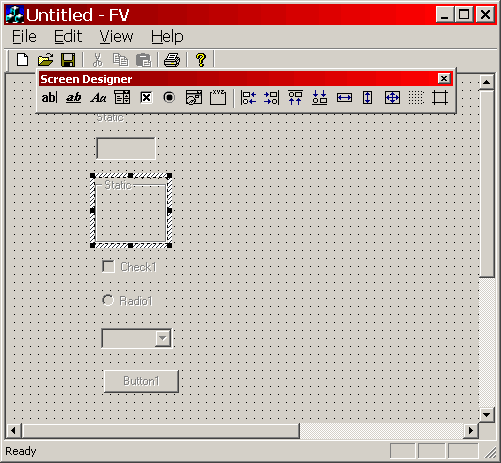Click the make same size icon

click(392, 98)
